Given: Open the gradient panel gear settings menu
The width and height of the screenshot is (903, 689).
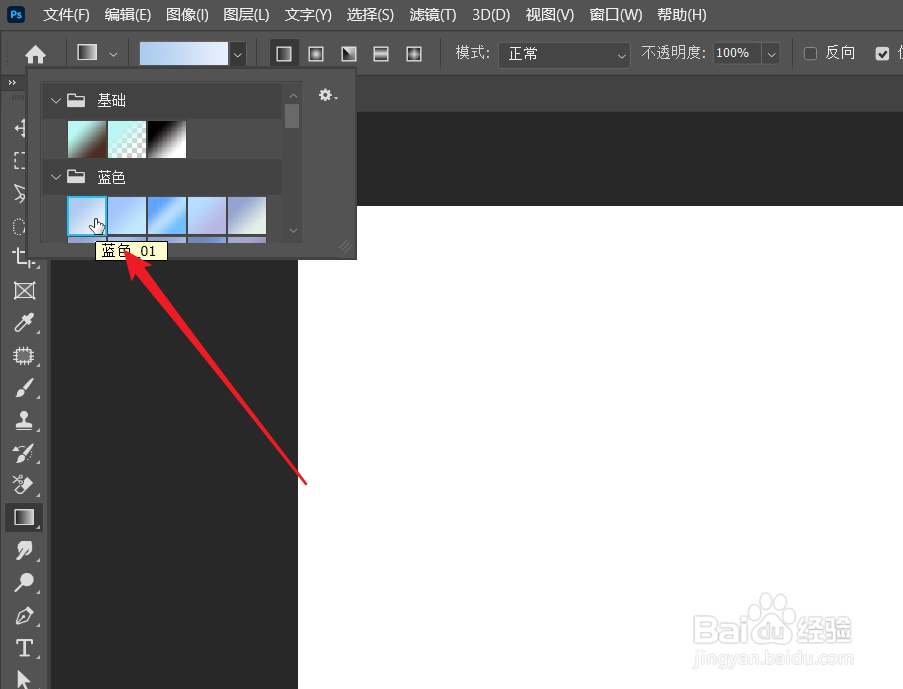Looking at the screenshot, I should pyautogui.click(x=328, y=95).
